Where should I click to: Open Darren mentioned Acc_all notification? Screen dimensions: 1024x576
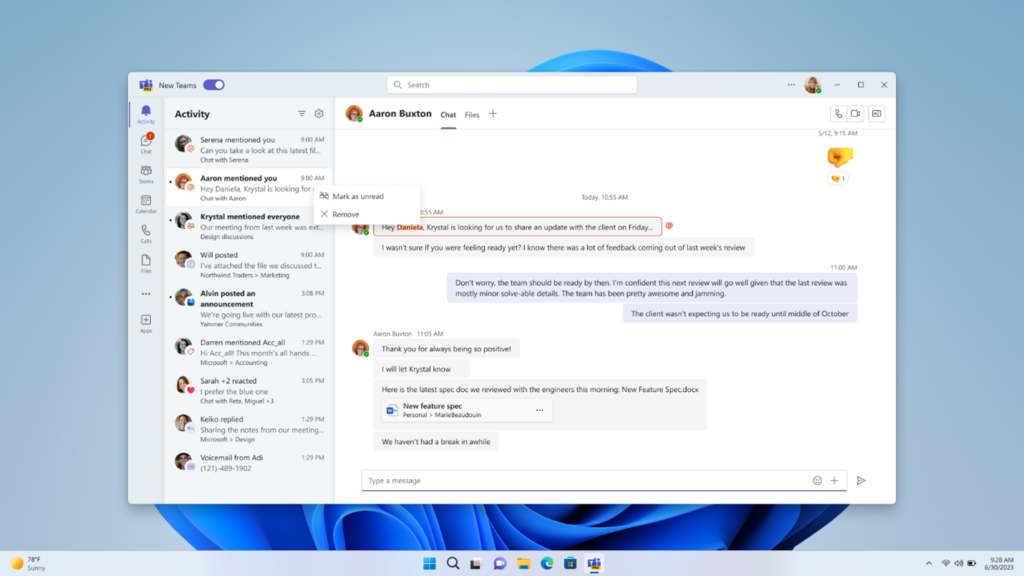click(249, 352)
